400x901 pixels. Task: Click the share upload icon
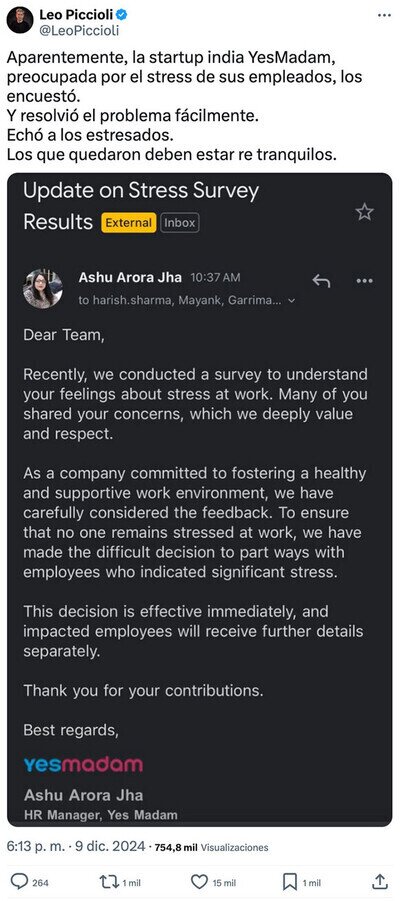[380, 881]
